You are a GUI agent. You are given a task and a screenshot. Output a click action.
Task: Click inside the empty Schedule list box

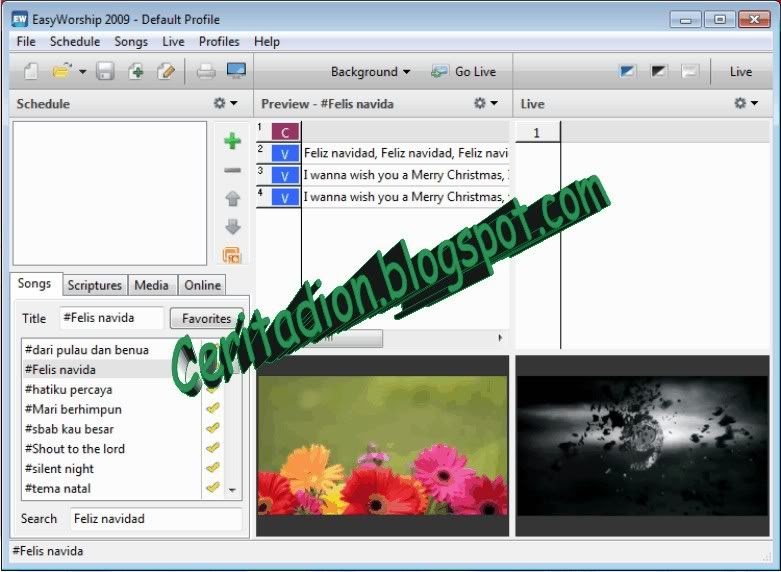tap(110, 193)
